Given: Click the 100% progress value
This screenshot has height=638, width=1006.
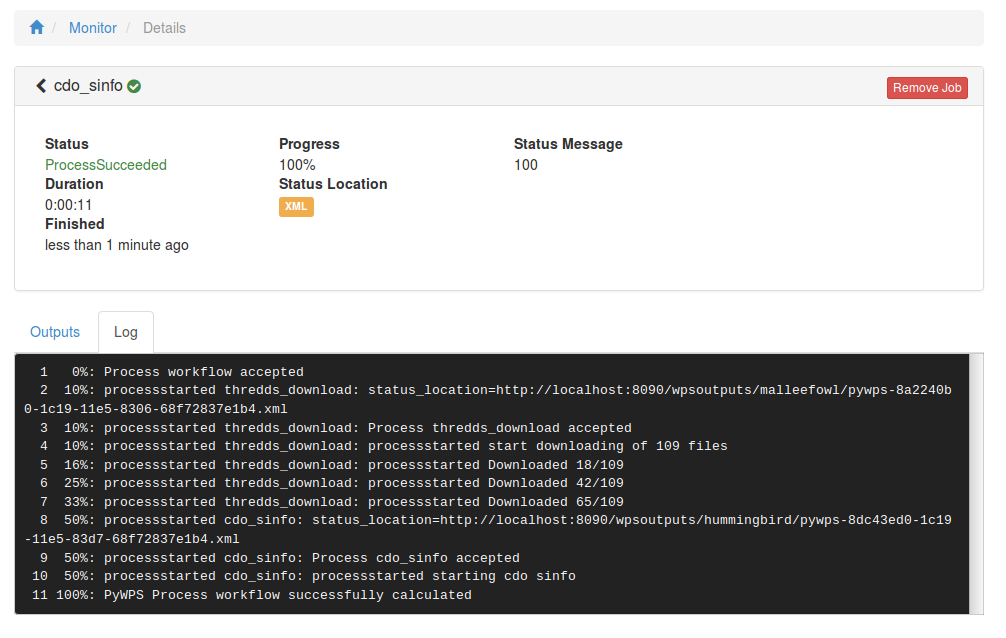Looking at the screenshot, I should coord(297,165).
